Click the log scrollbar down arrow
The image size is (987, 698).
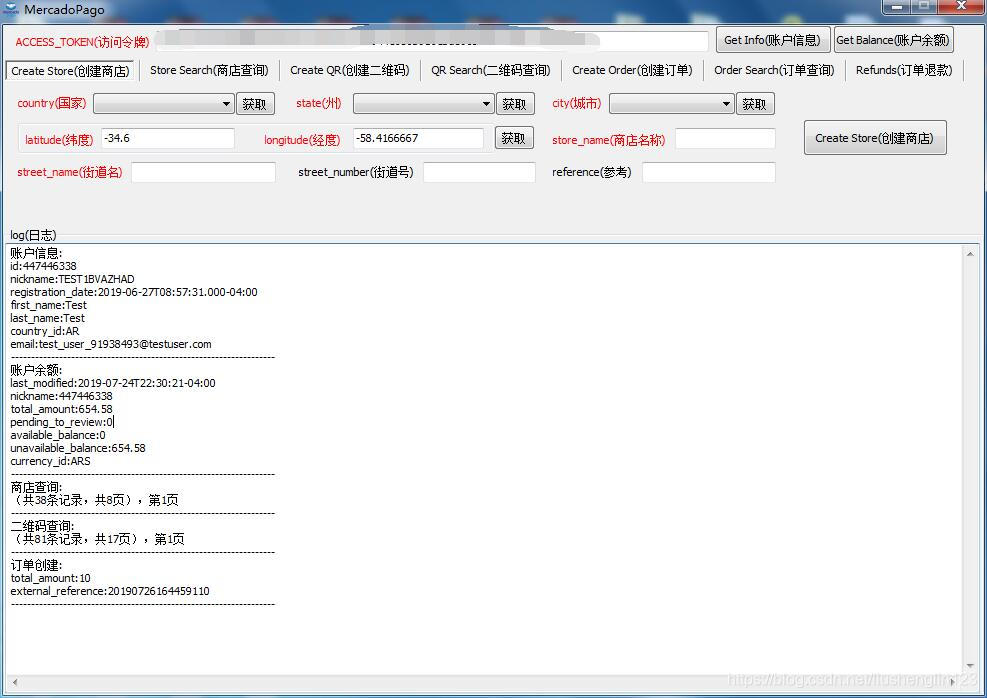(970, 666)
